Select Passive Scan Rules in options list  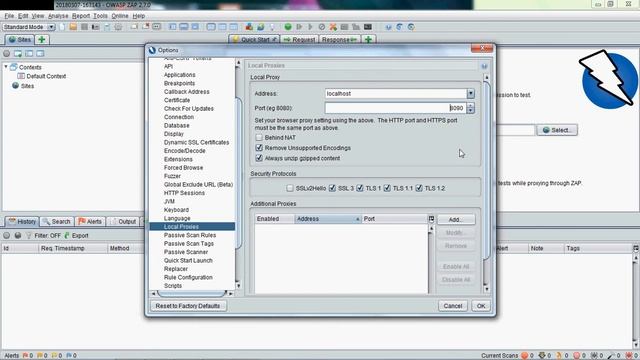(x=190, y=235)
